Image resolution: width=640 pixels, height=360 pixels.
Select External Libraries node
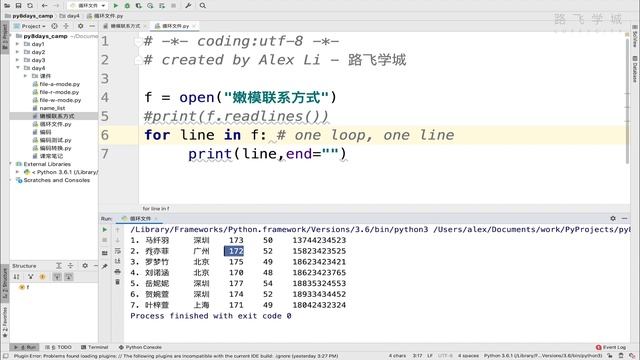[43, 164]
